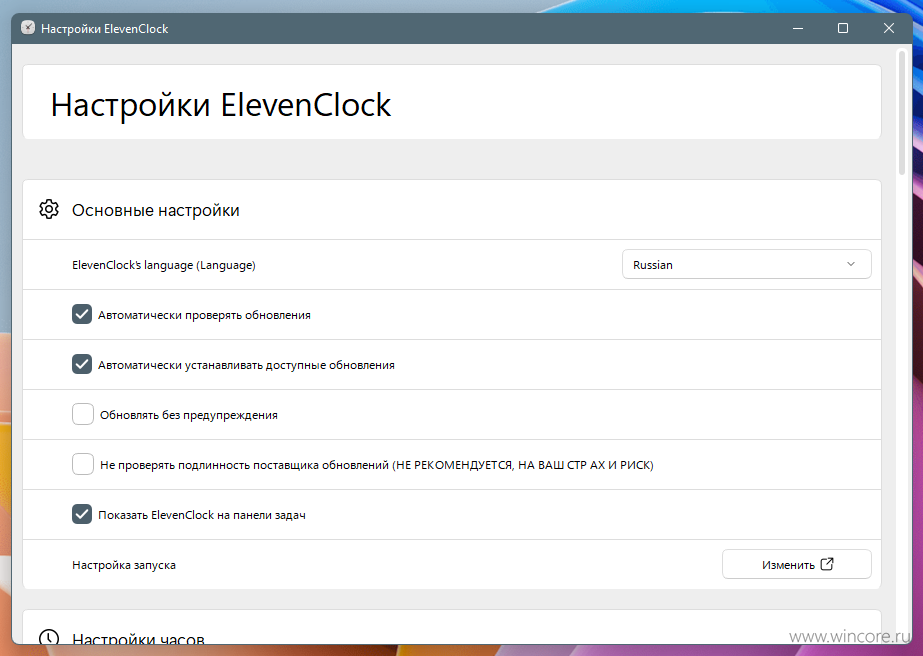
Task: Click the vertical scrollbar thumb
Action: pos(901,112)
